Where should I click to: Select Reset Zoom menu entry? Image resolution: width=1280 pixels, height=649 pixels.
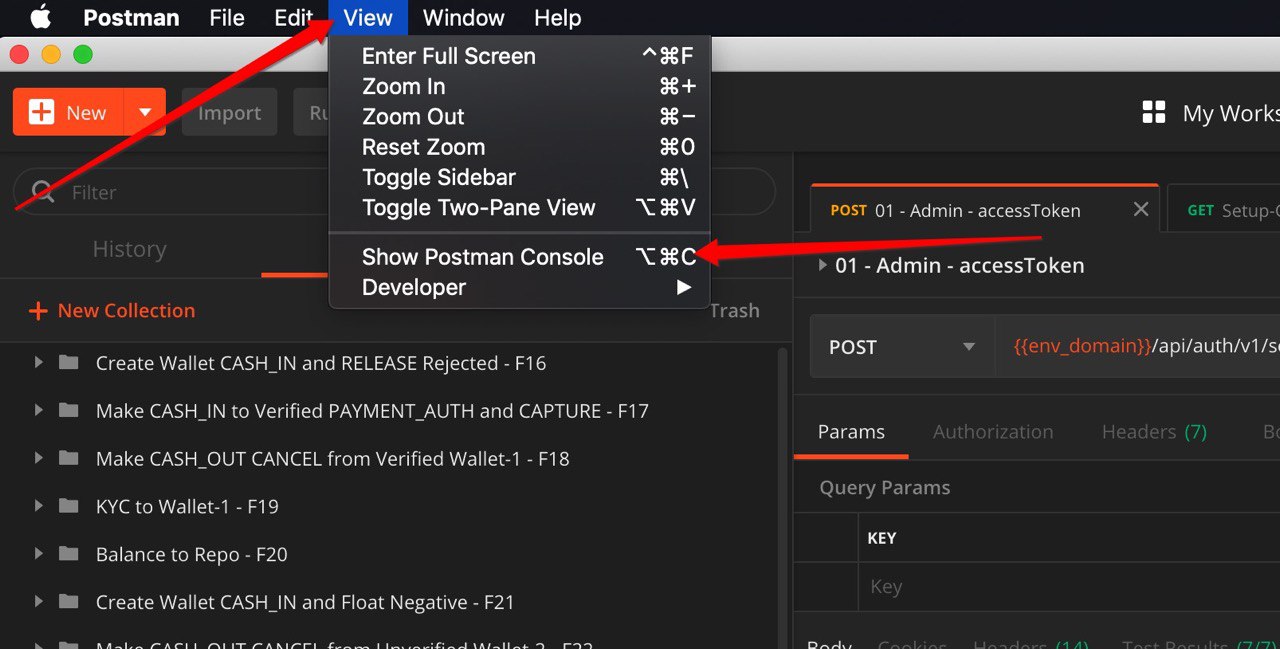[519, 147]
